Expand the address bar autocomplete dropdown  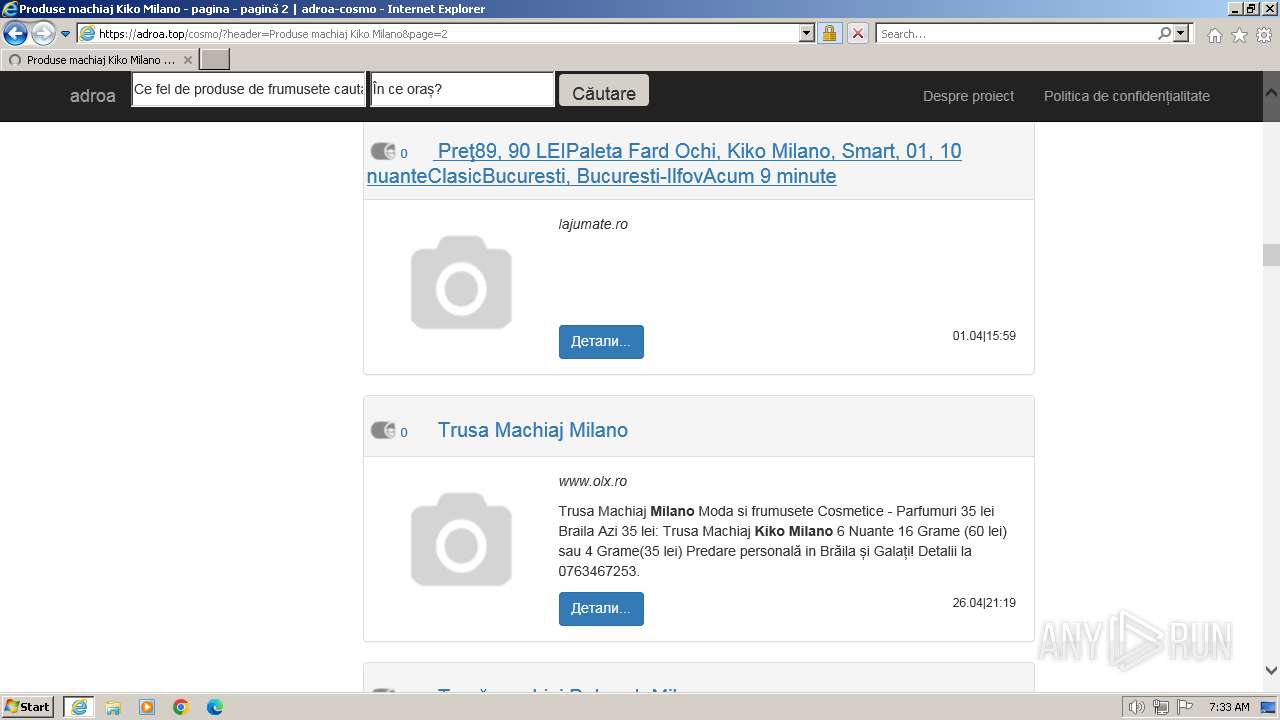[x=807, y=34]
